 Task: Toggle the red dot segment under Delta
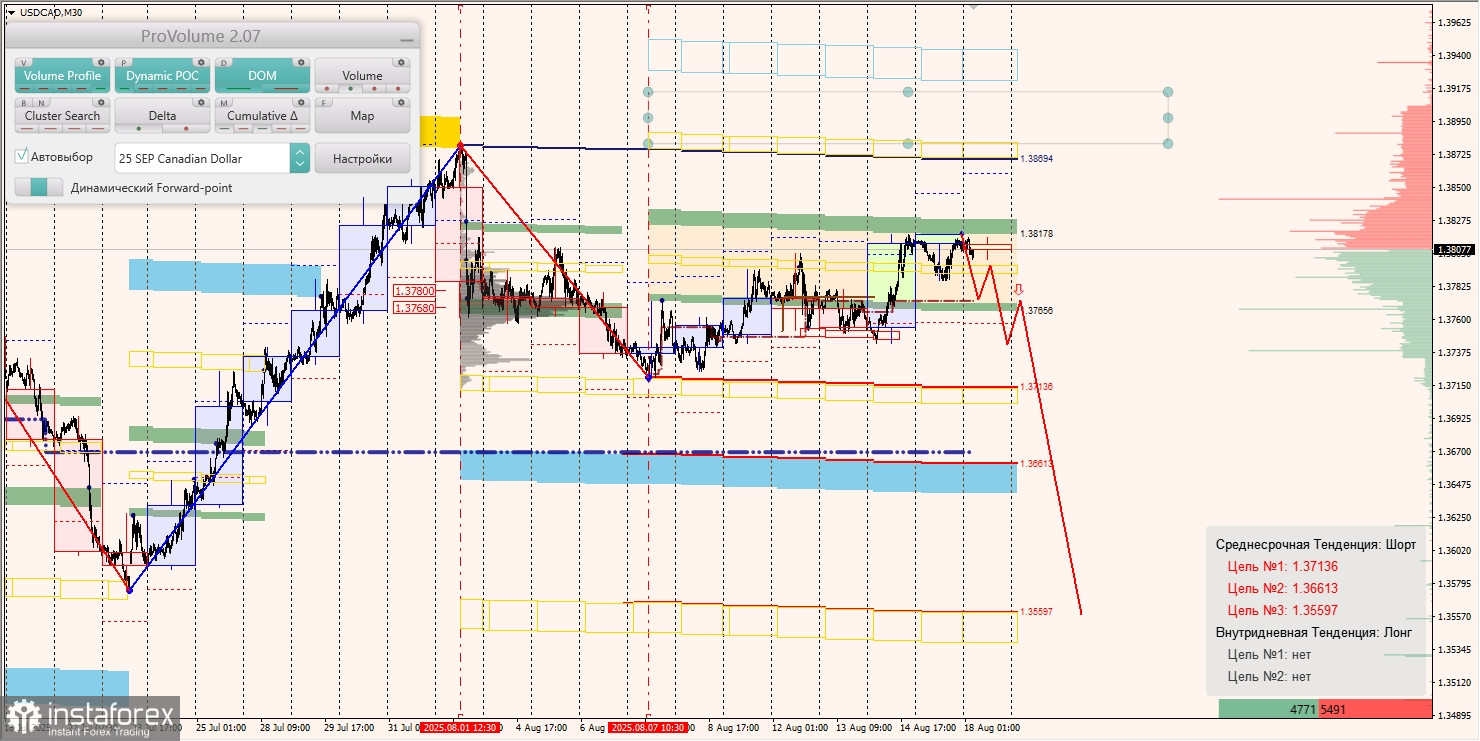click(186, 129)
